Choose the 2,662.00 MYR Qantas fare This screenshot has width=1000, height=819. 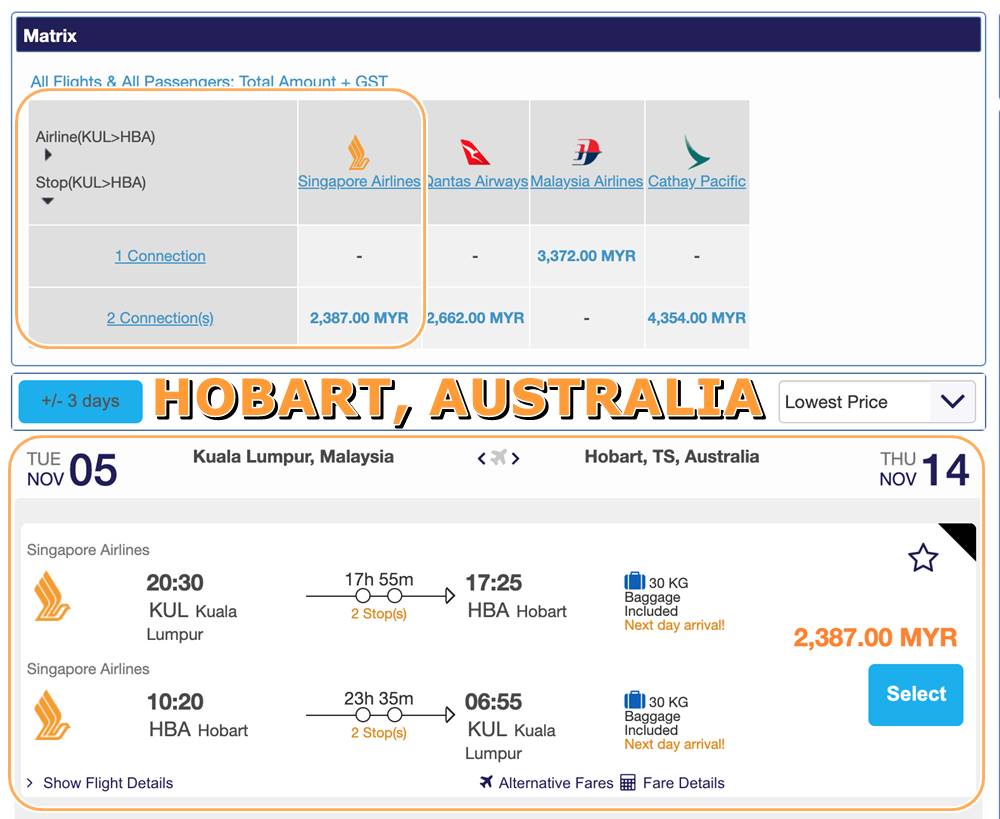click(x=475, y=318)
